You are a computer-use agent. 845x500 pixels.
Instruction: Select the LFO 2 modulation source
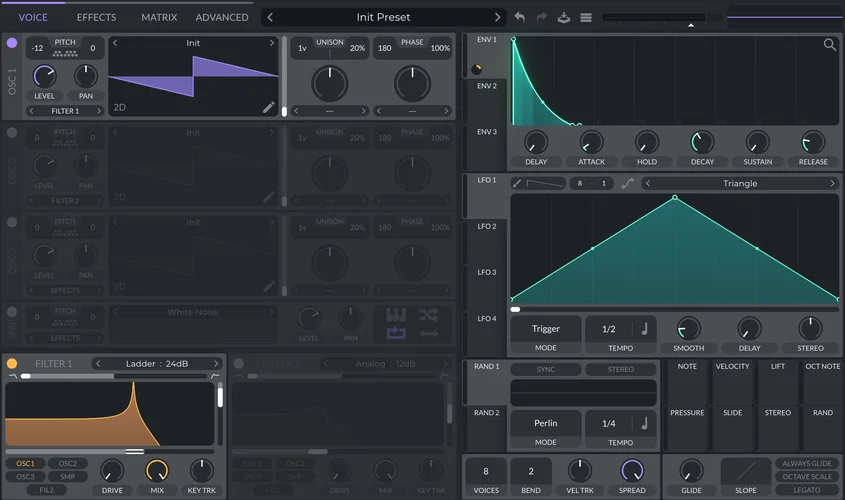tap(487, 227)
